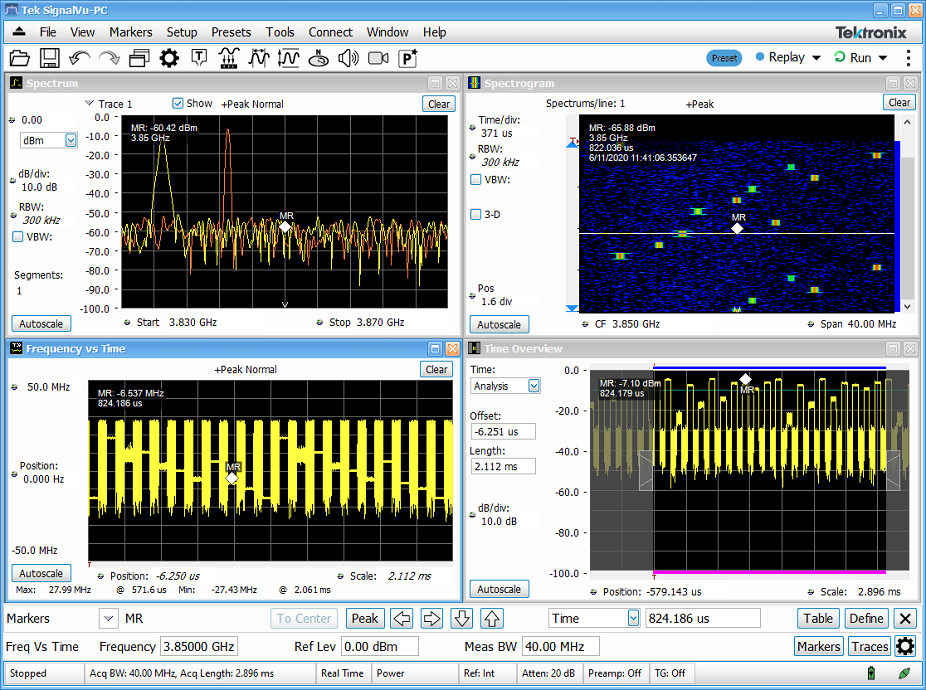Open the Setup menu
Image resolution: width=926 pixels, height=690 pixels.
pyautogui.click(x=181, y=32)
